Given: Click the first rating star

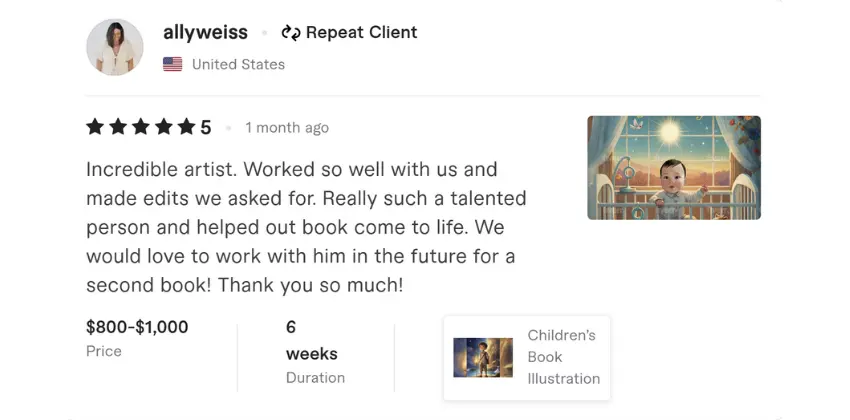Looking at the screenshot, I should pos(96,127).
